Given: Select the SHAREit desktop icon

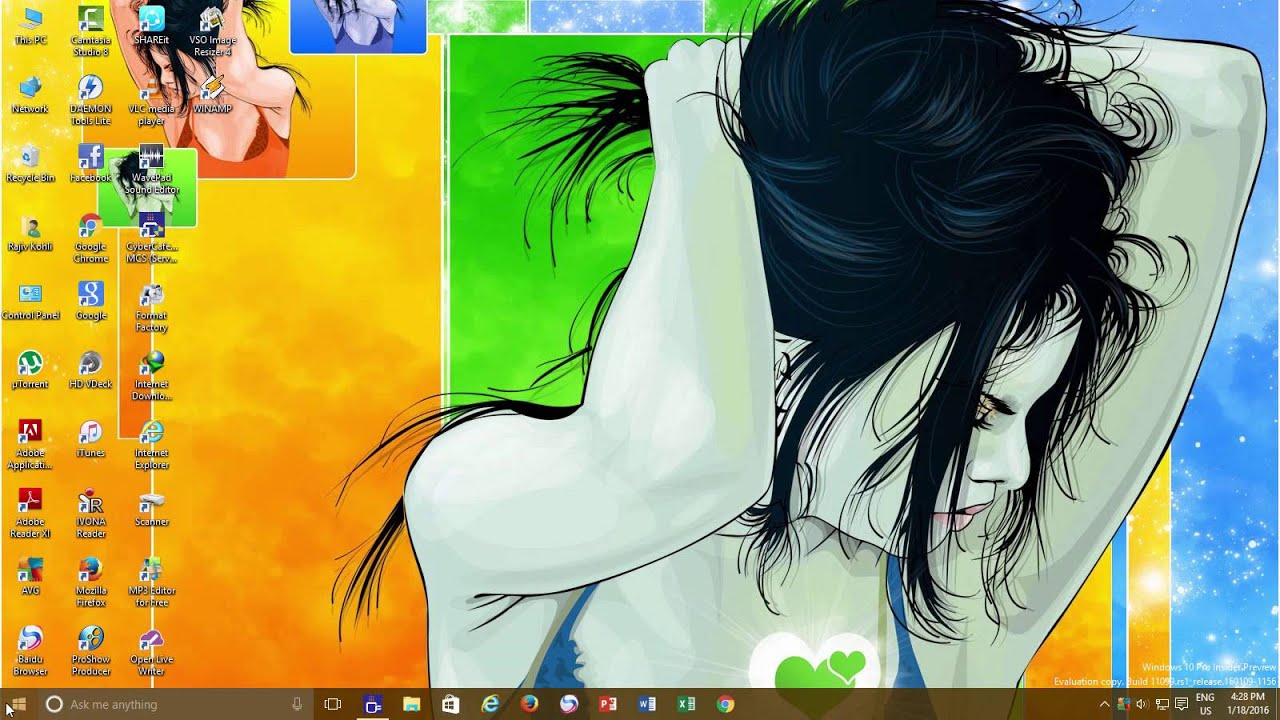Looking at the screenshot, I should coord(151,26).
